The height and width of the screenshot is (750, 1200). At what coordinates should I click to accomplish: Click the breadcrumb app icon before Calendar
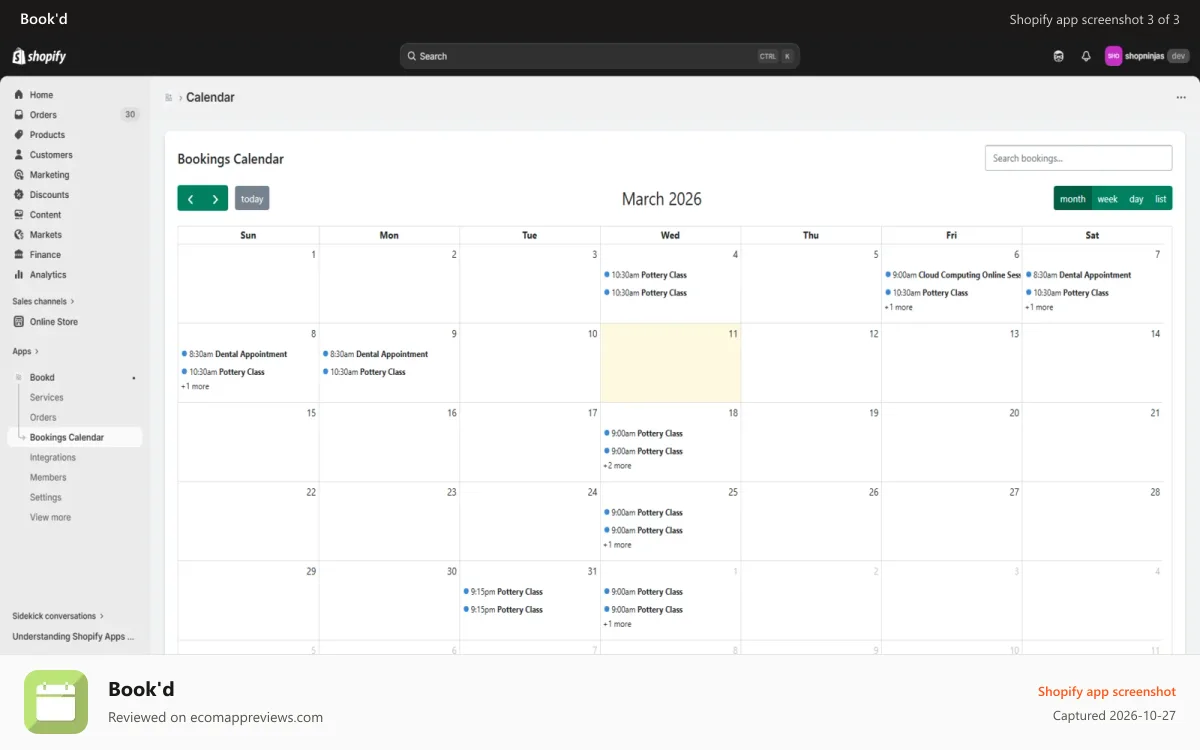pyautogui.click(x=169, y=98)
